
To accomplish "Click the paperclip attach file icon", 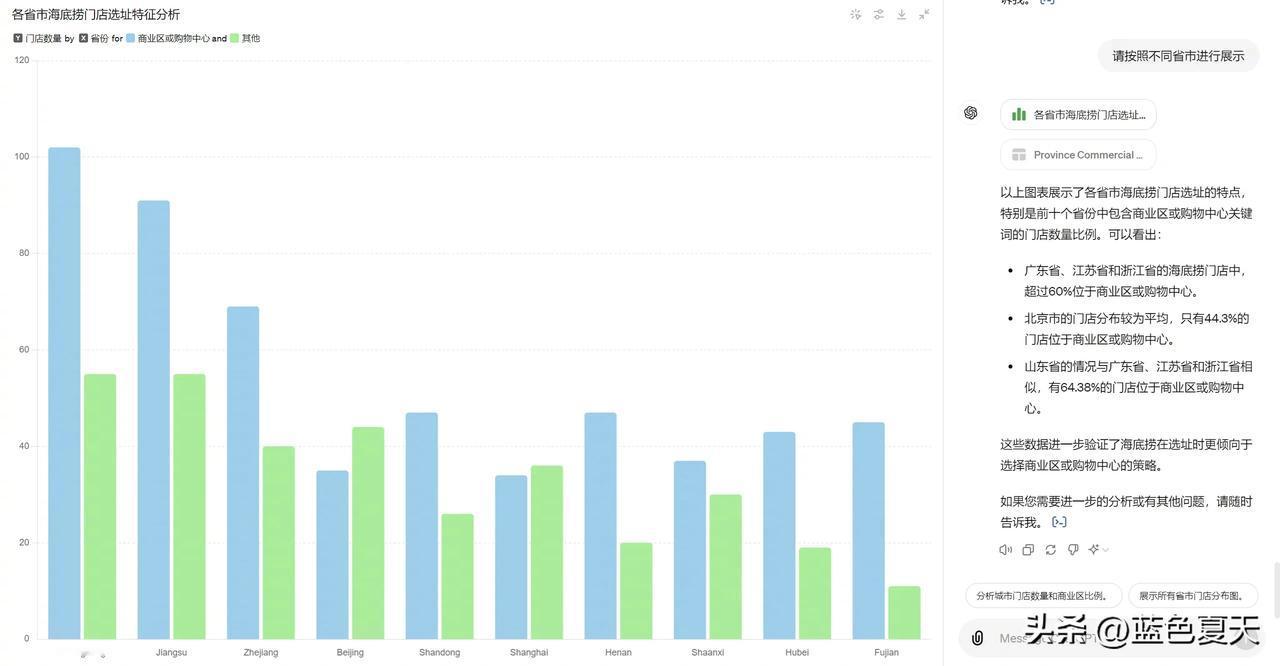I will (978, 638).
